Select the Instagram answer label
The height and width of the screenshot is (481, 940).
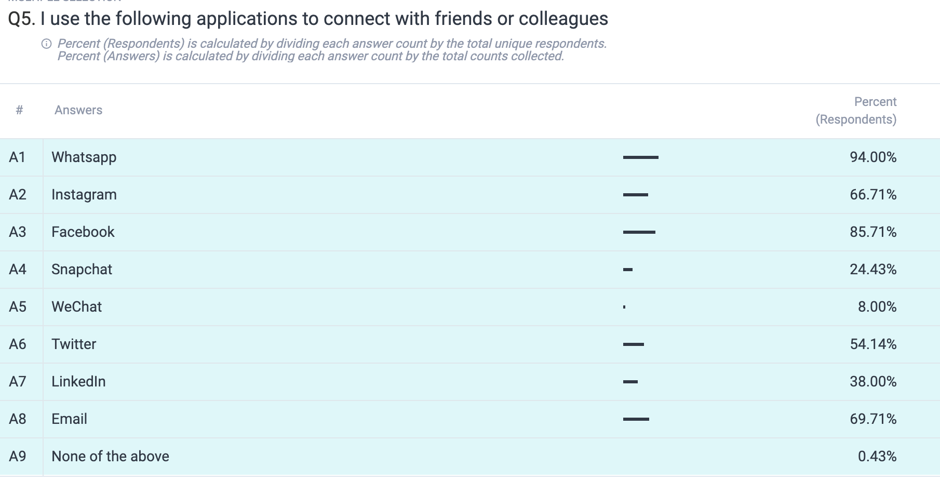coord(84,194)
